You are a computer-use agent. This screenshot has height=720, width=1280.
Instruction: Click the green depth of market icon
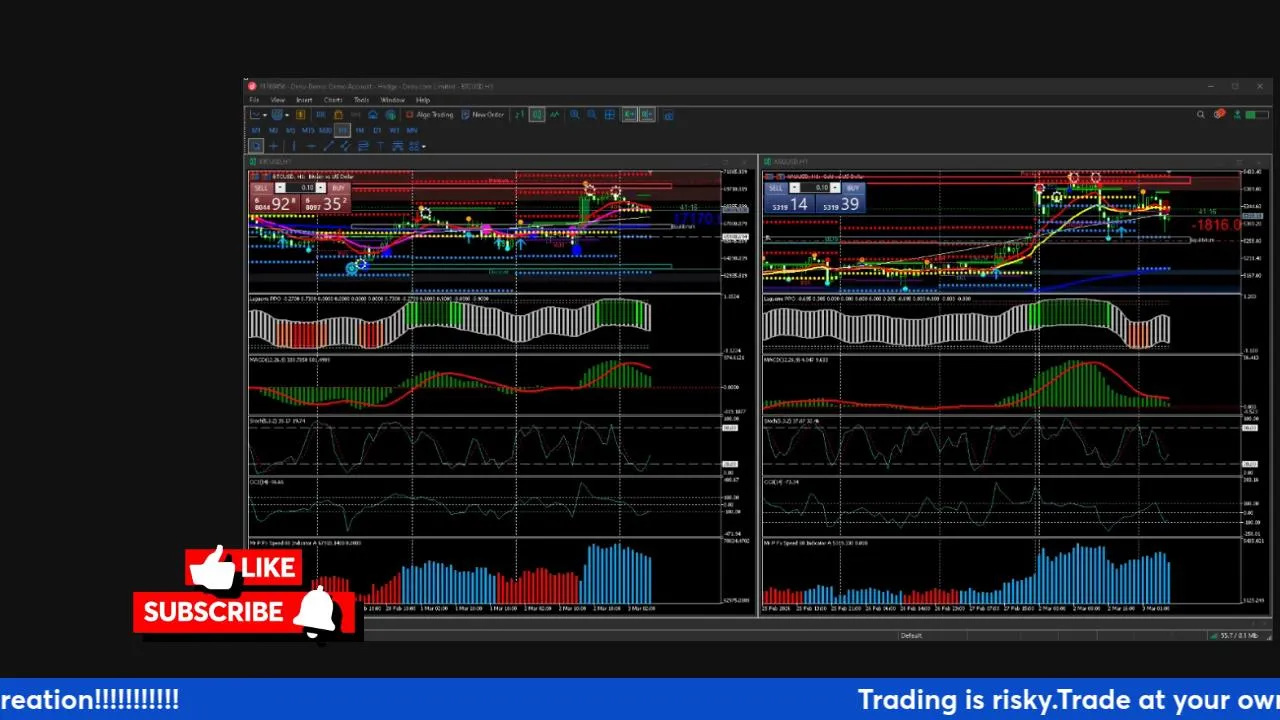coord(519,115)
